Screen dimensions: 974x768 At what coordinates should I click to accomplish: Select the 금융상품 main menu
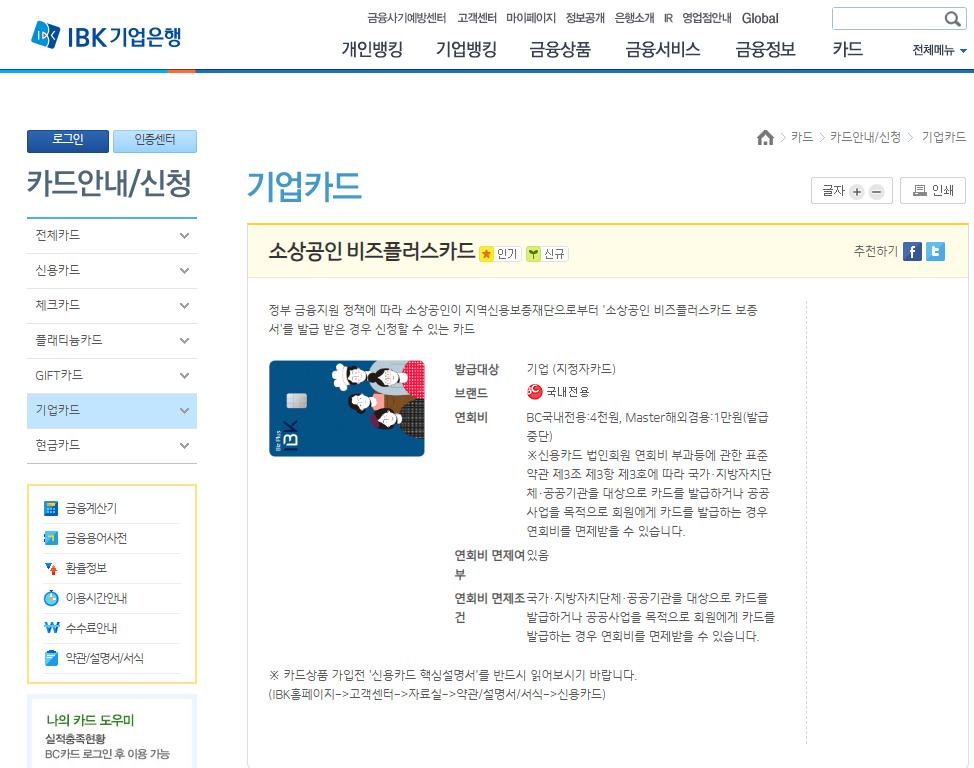click(x=560, y=49)
